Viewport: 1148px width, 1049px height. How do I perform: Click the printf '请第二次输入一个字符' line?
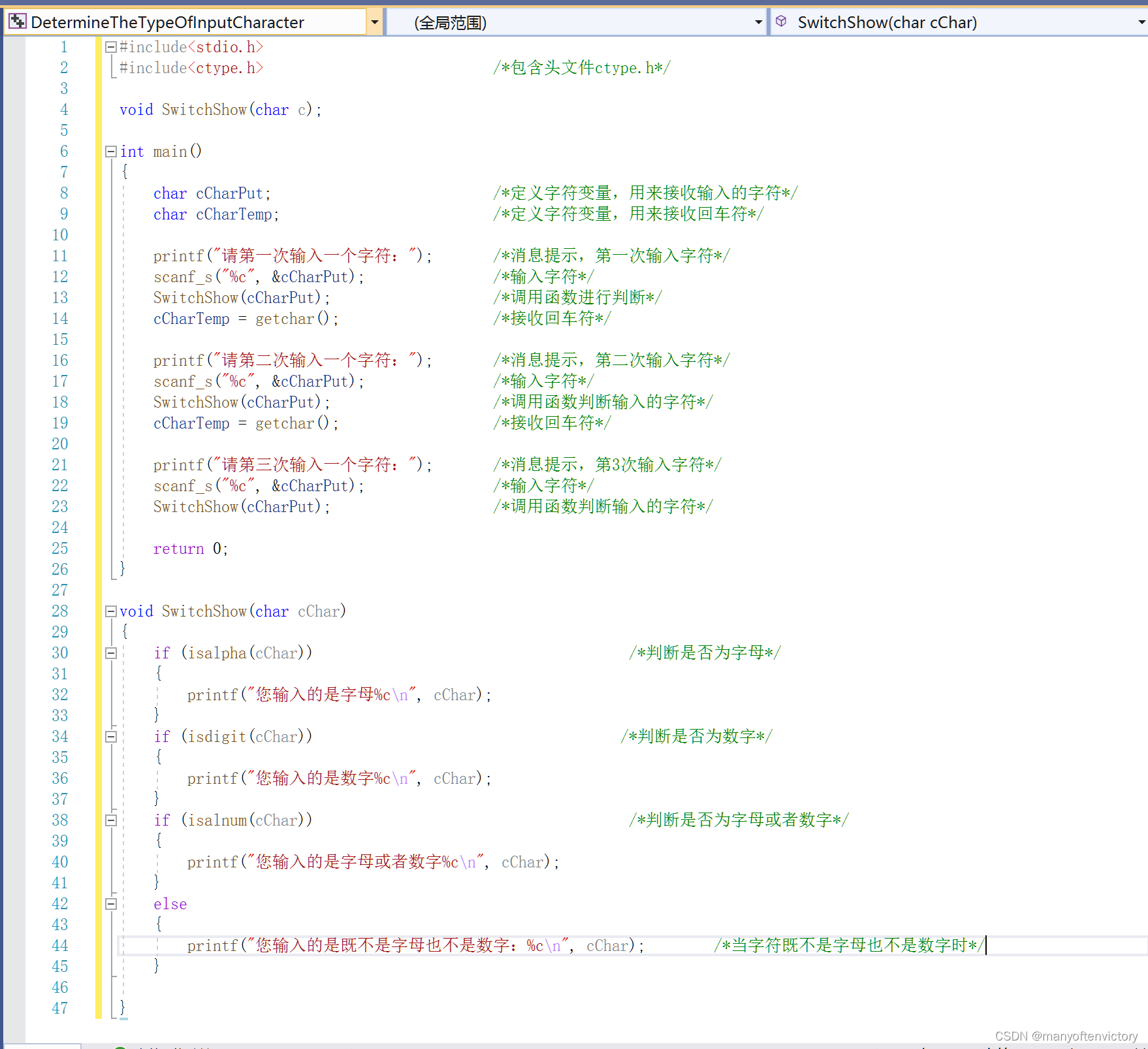pyautogui.click(x=293, y=361)
